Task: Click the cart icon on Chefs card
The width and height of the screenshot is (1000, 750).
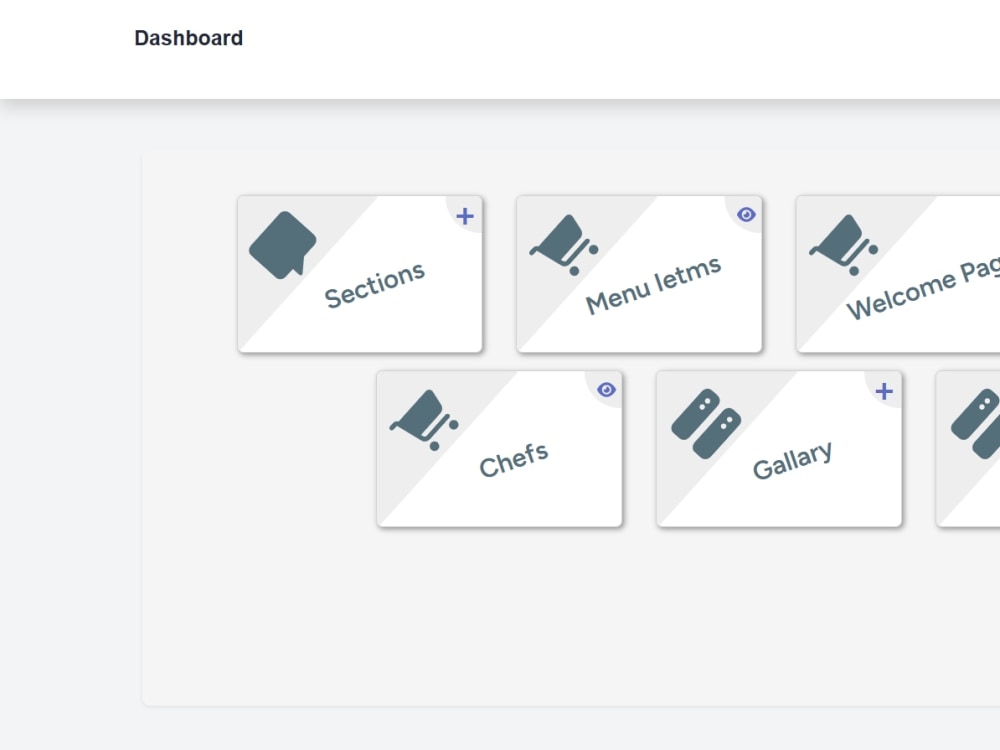Action: (x=424, y=420)
